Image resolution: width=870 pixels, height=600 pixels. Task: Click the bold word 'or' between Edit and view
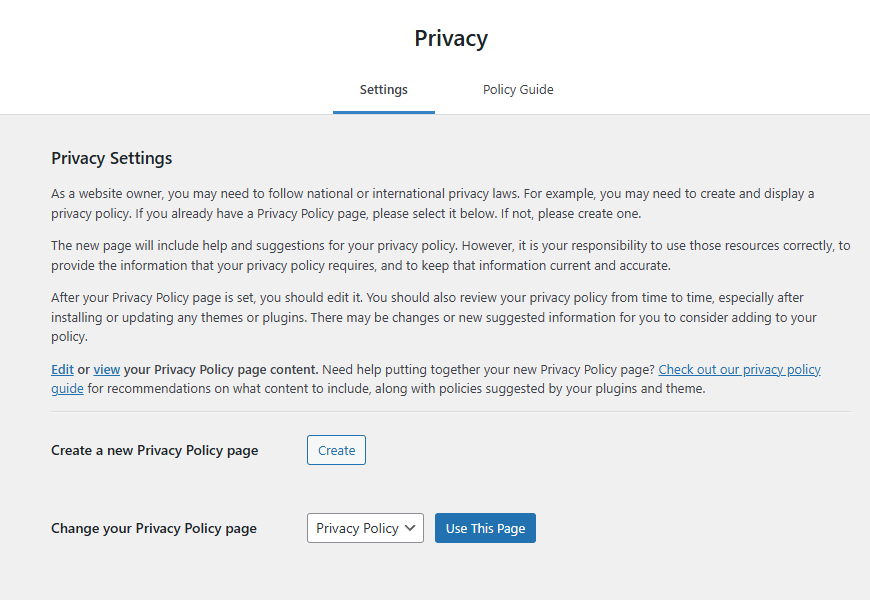(84, 370)
